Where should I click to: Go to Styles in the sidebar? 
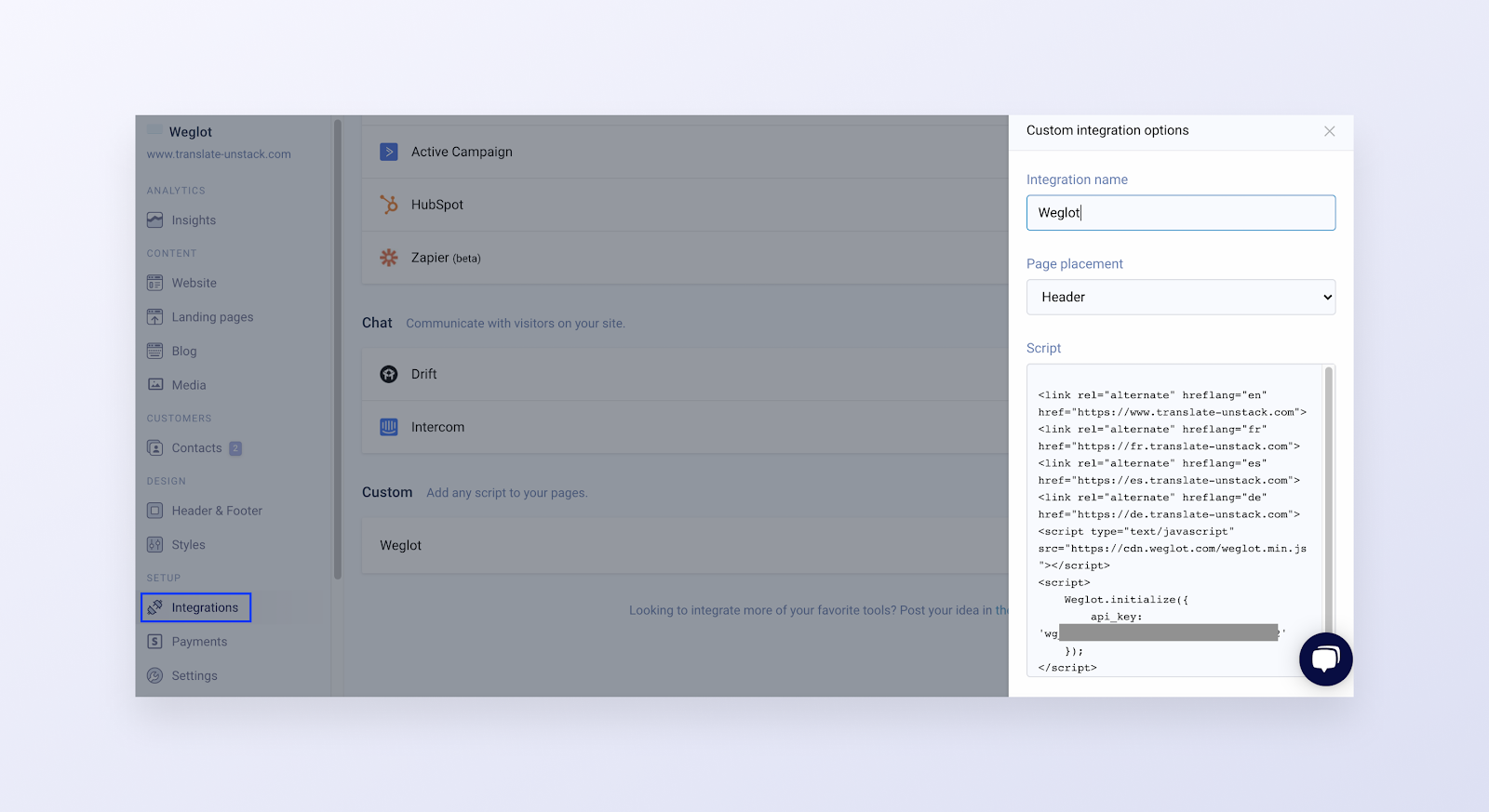coord(188,545)
